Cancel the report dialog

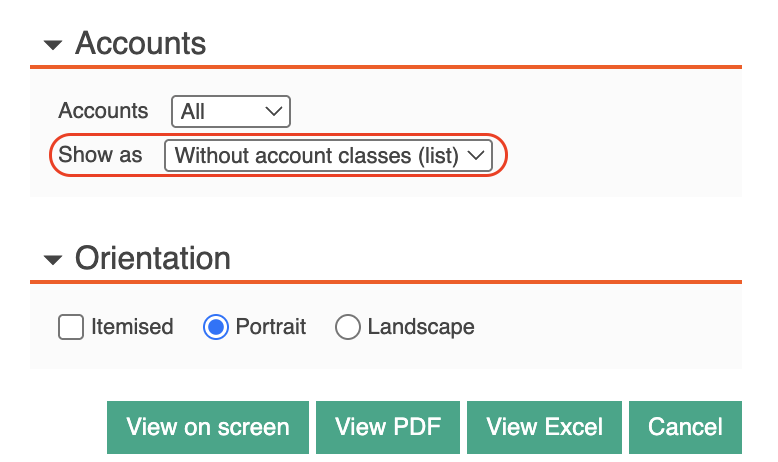click(685, 427)
